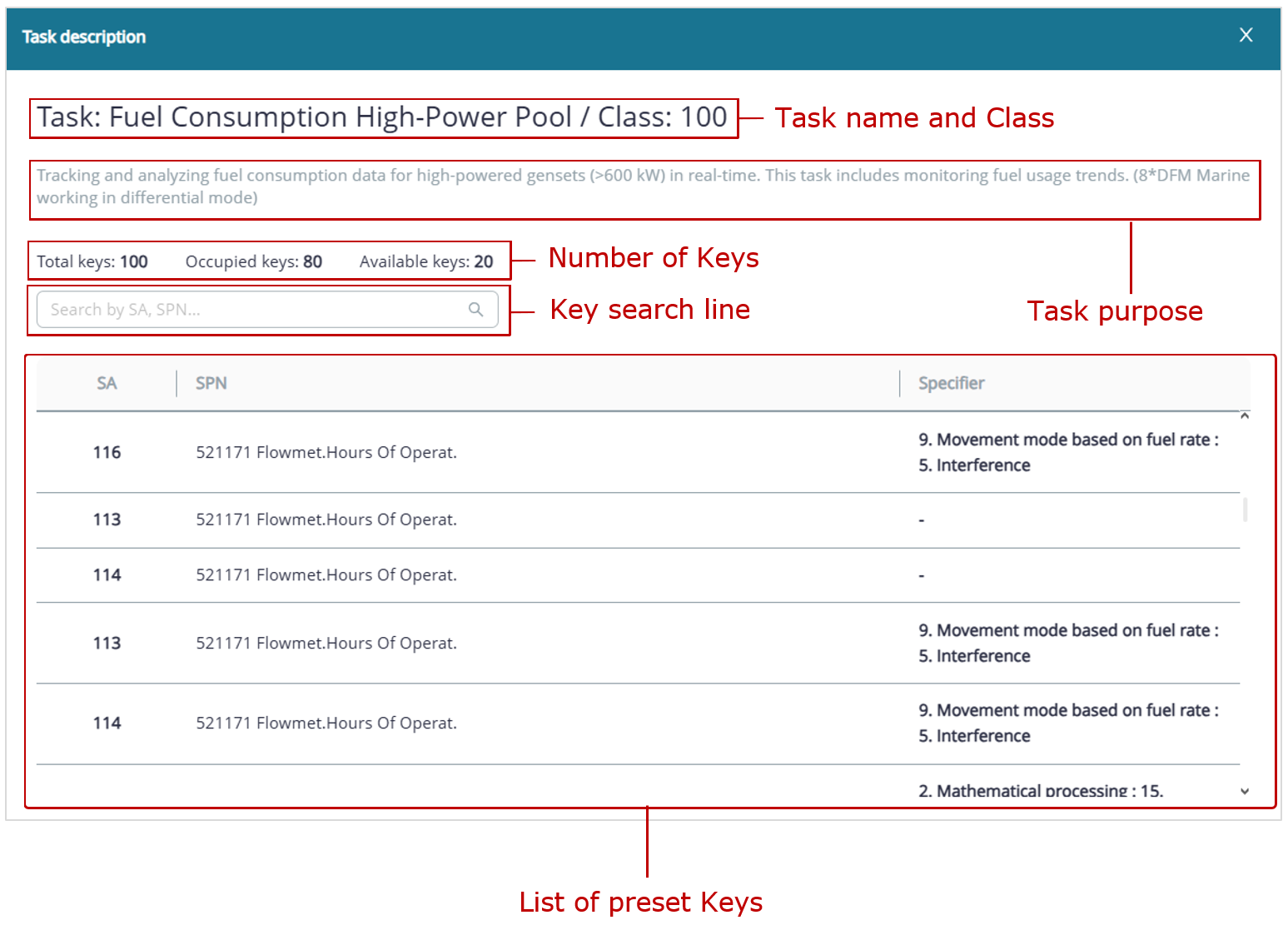Click the Occupied keys: 80 counter
The height and width of the screenshot is (925, 1288).
(253, 262)
